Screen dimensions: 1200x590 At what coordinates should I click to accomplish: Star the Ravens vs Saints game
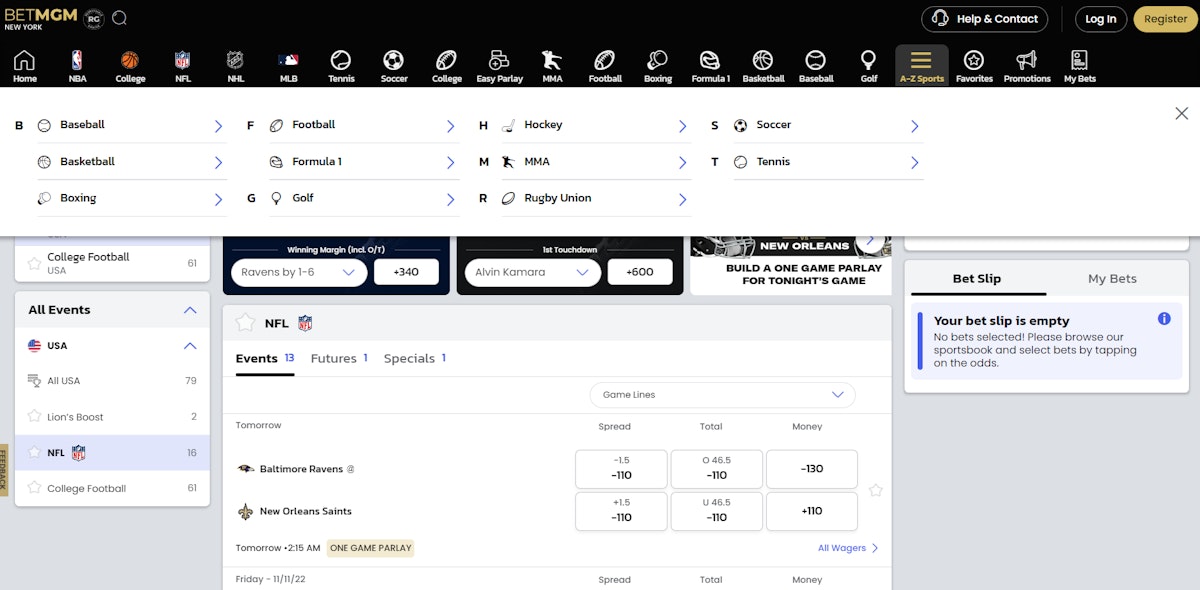click(876, 490)
